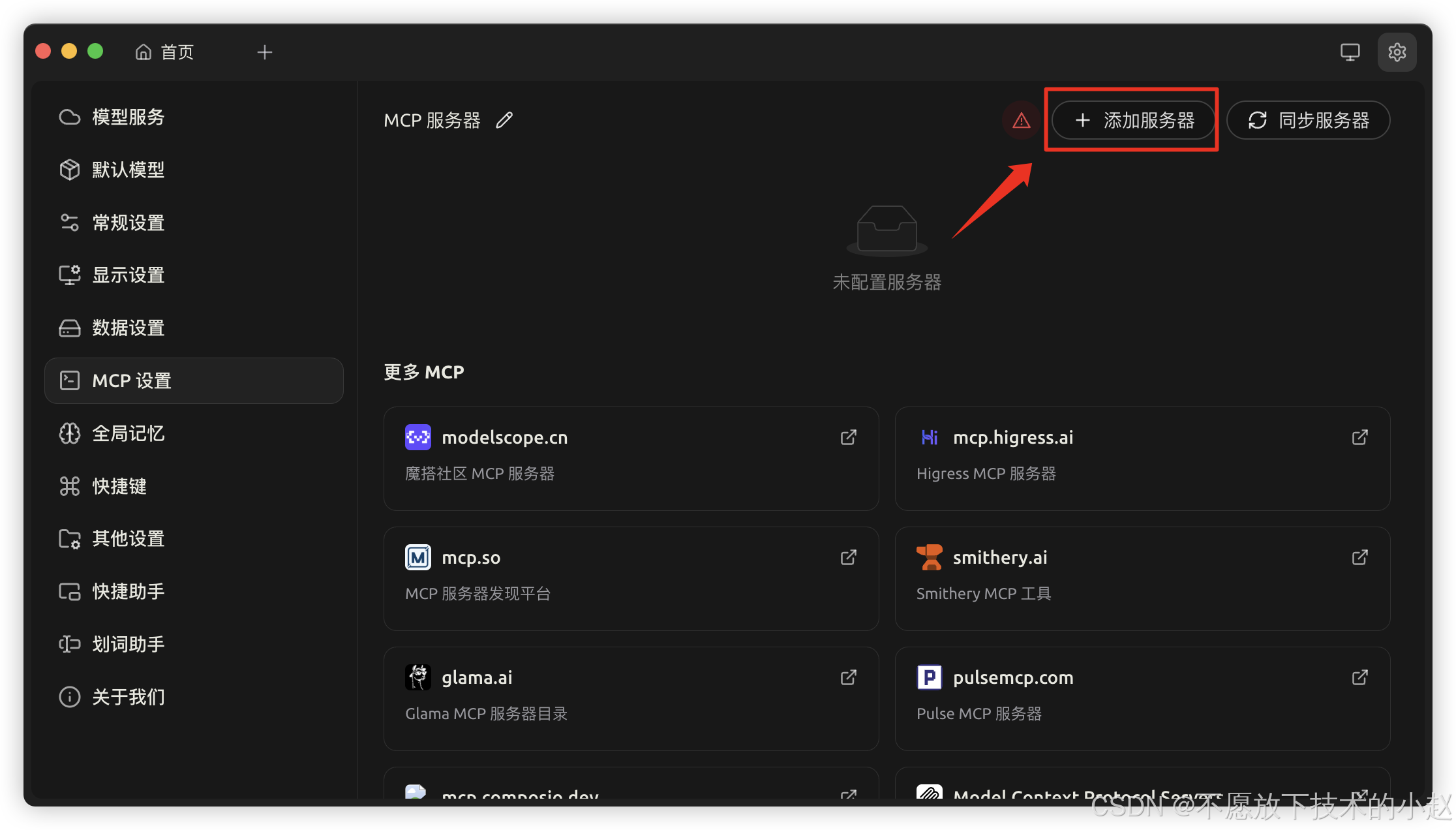Click the 同步服务器 button
The height and width of the screenshot is (830, 1456).
click(x=1308, y=120)
